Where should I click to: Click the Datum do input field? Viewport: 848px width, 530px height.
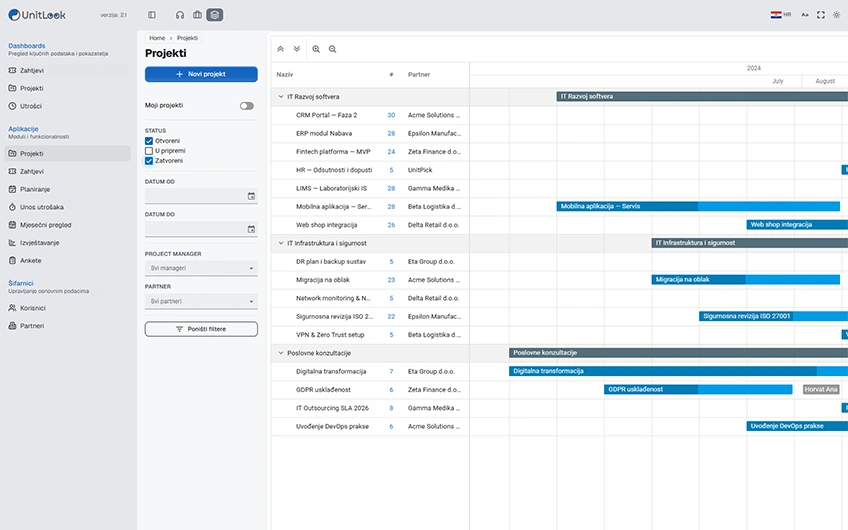pos(201,229)
